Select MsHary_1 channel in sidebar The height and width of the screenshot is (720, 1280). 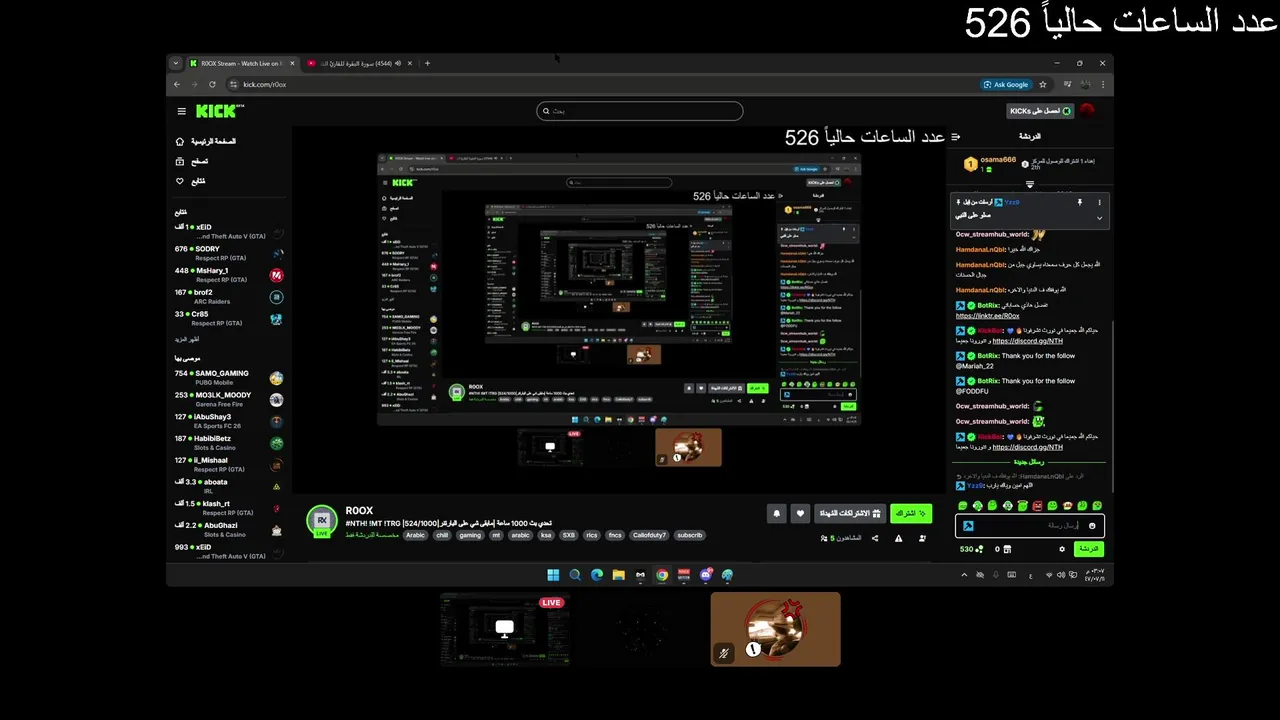[228, 275]
